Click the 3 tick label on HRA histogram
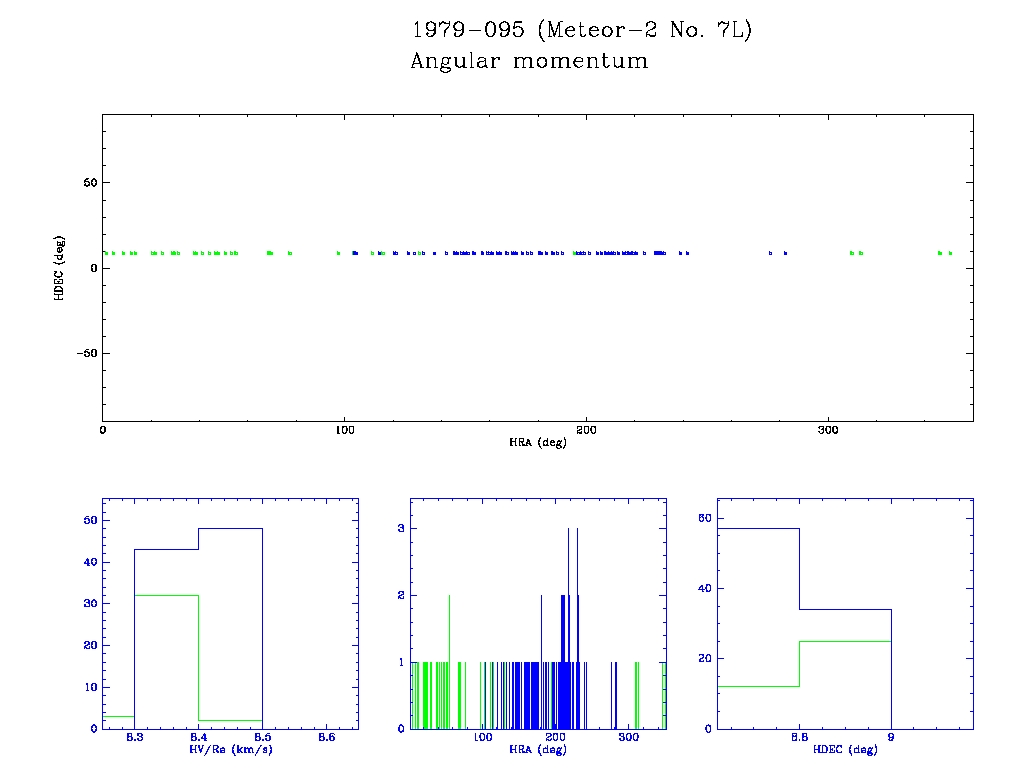1024x768 pixels. coord(401,528)
